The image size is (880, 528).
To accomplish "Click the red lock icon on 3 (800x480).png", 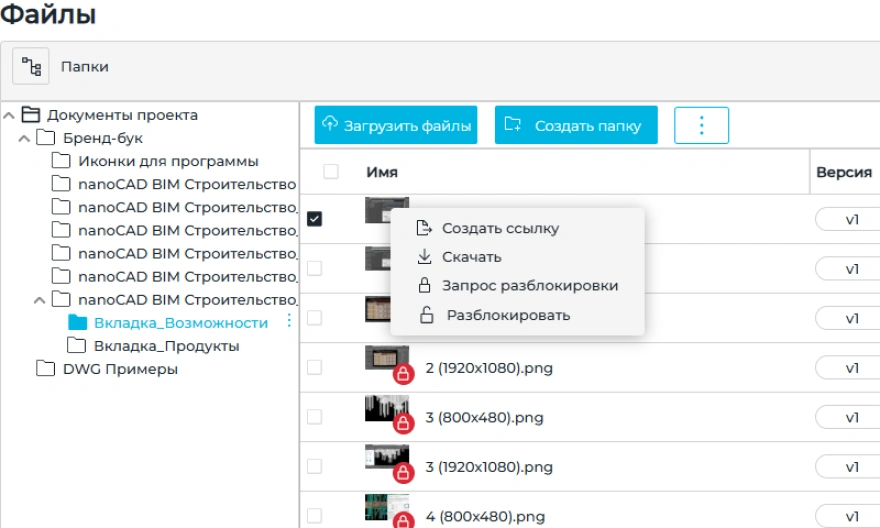I will click(403, 423).
